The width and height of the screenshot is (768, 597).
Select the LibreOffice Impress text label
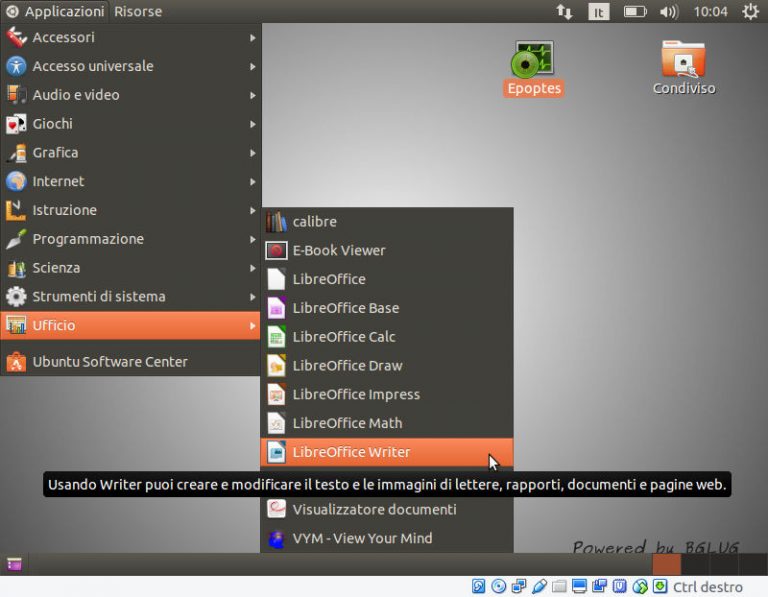[356, 395]
